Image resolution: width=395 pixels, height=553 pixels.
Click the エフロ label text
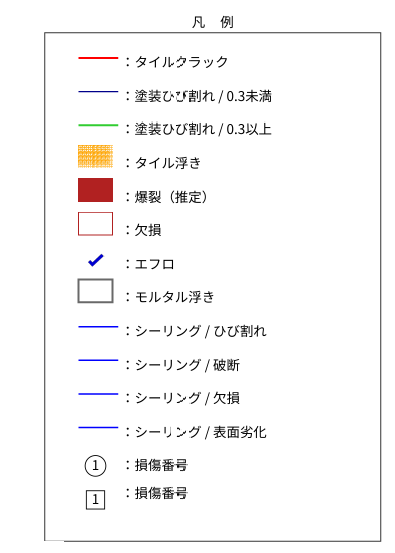pyautogui.click(x=154, y=264)
